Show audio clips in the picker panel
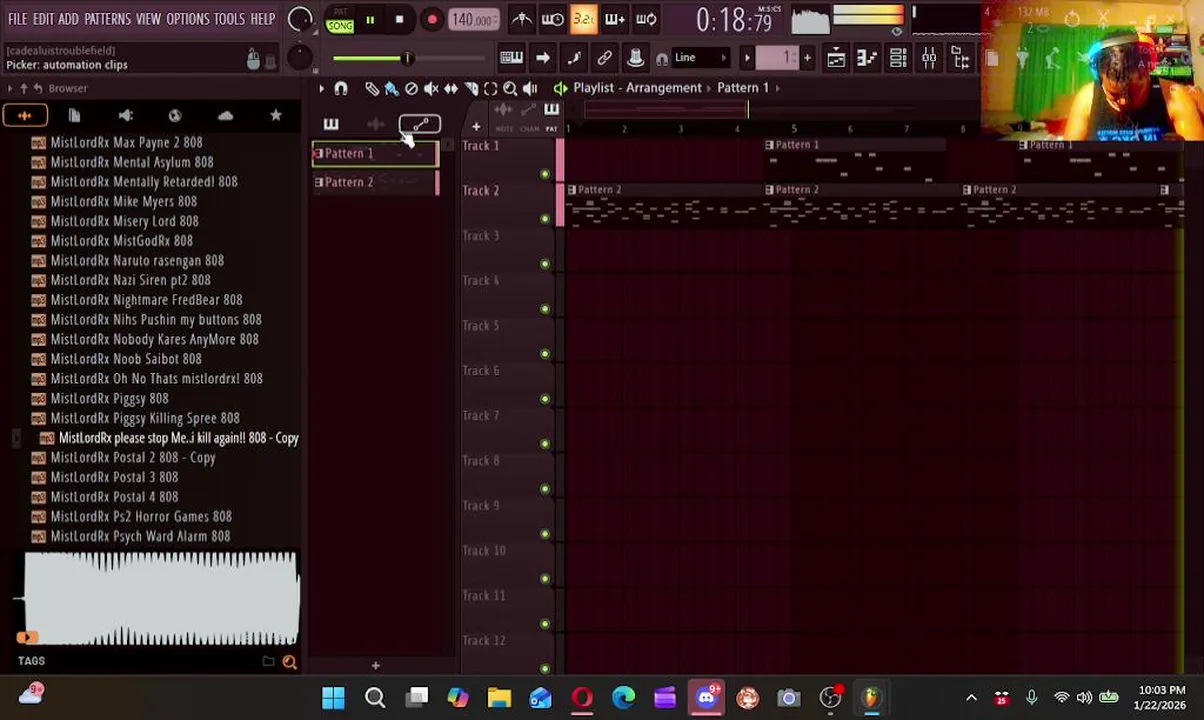 coord(375,124)
